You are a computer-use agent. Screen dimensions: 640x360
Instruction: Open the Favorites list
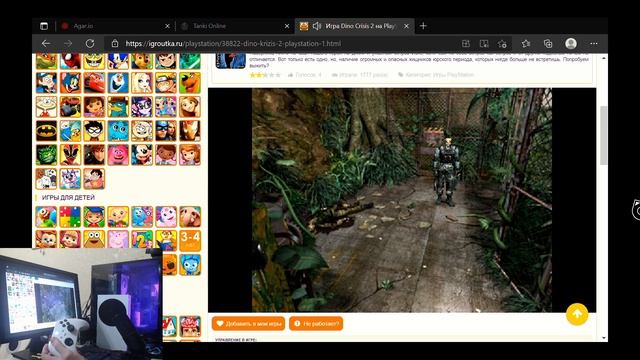coord(526,43)
